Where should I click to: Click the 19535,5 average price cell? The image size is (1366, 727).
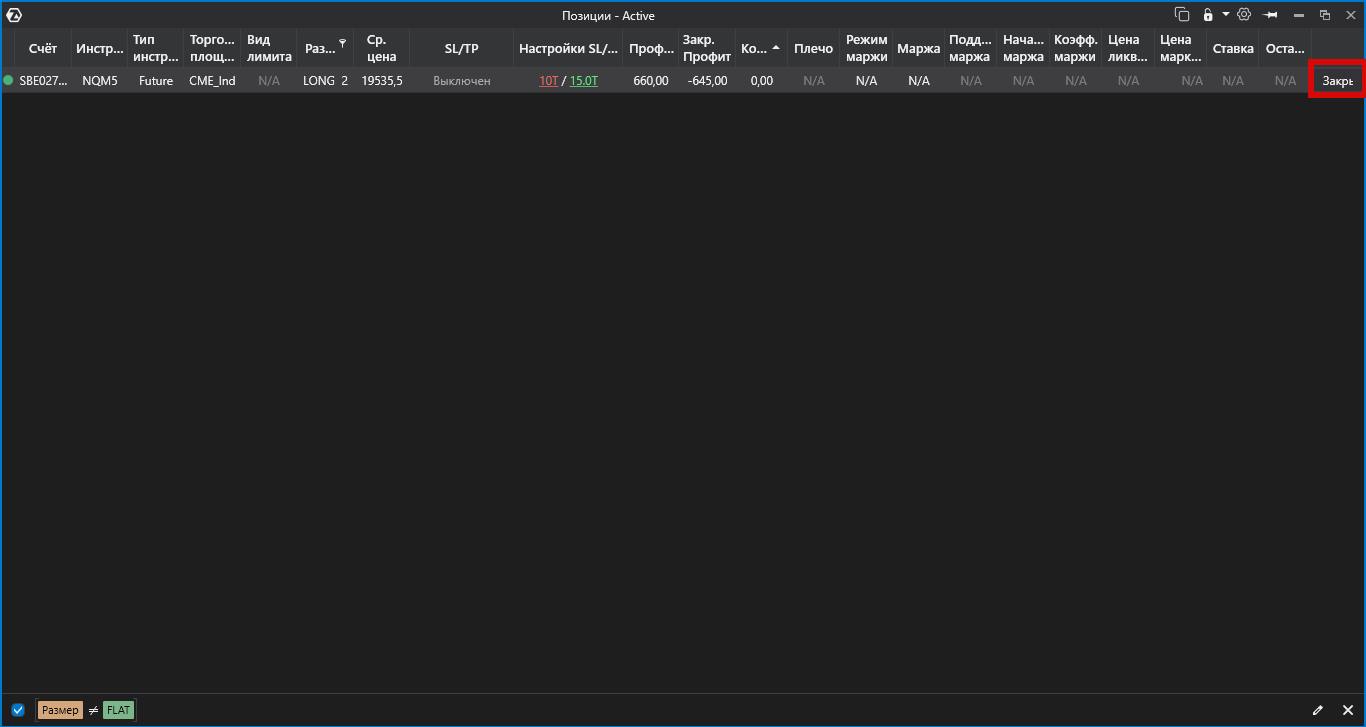pyautogui.click(x=382, y=81)
